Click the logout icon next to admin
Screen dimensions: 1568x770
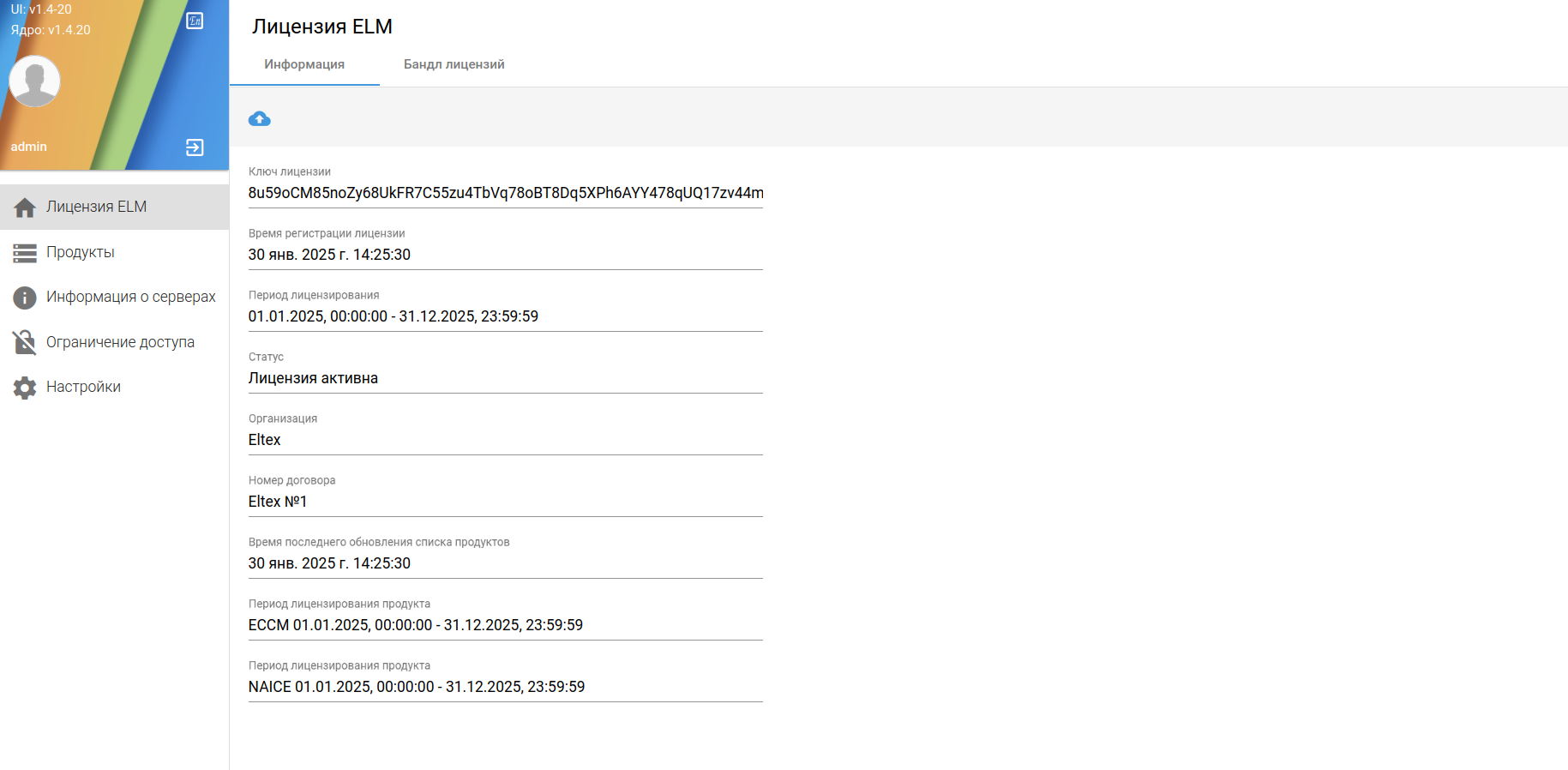coord(195,147)
